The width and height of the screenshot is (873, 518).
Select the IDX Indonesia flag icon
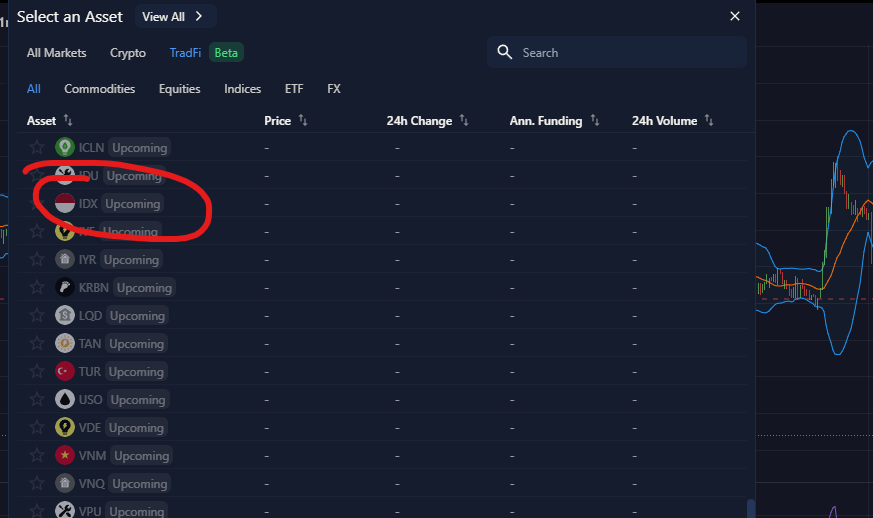tap(65, 203)
